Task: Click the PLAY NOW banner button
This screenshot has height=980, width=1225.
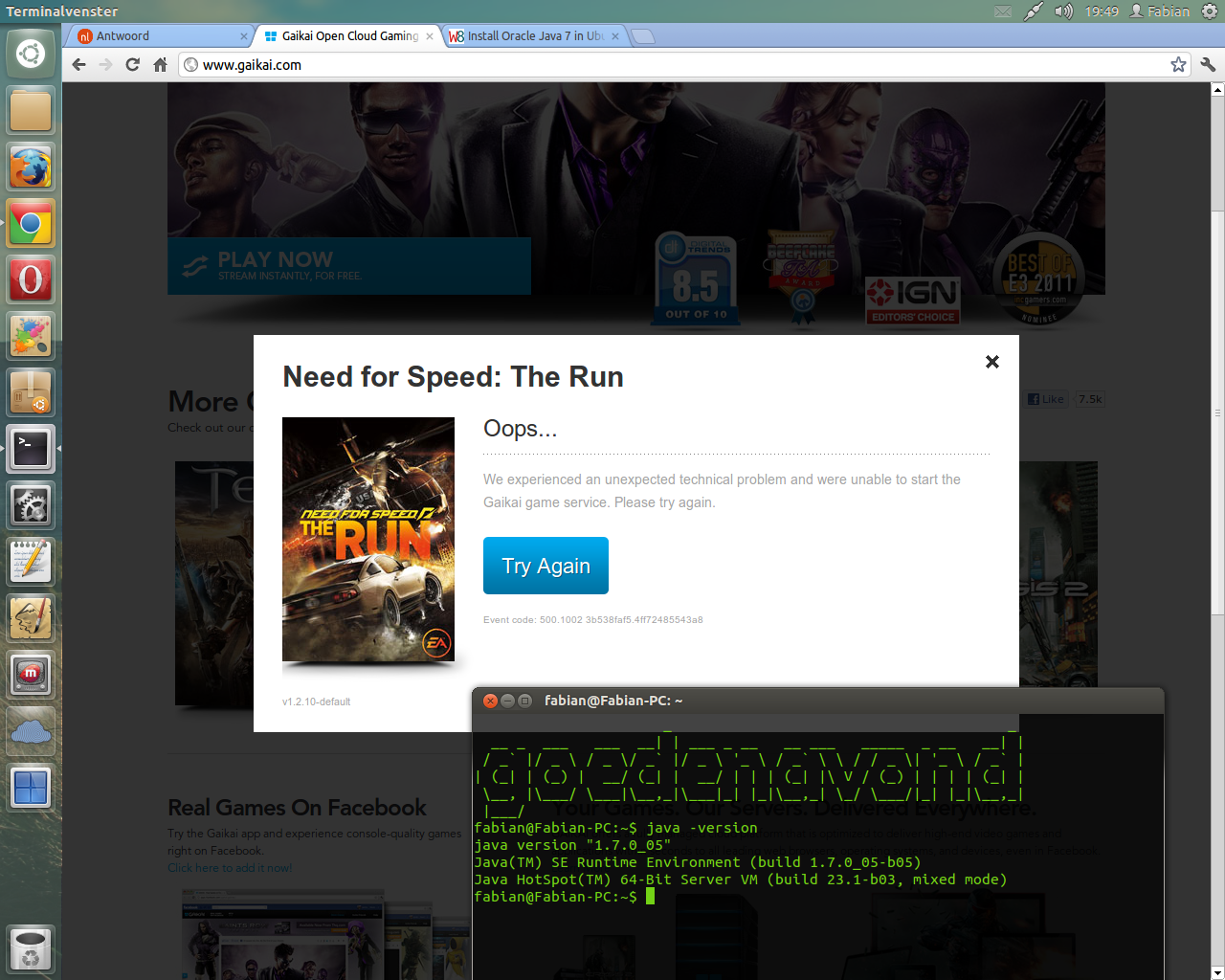Action: [x=349, y=265]
